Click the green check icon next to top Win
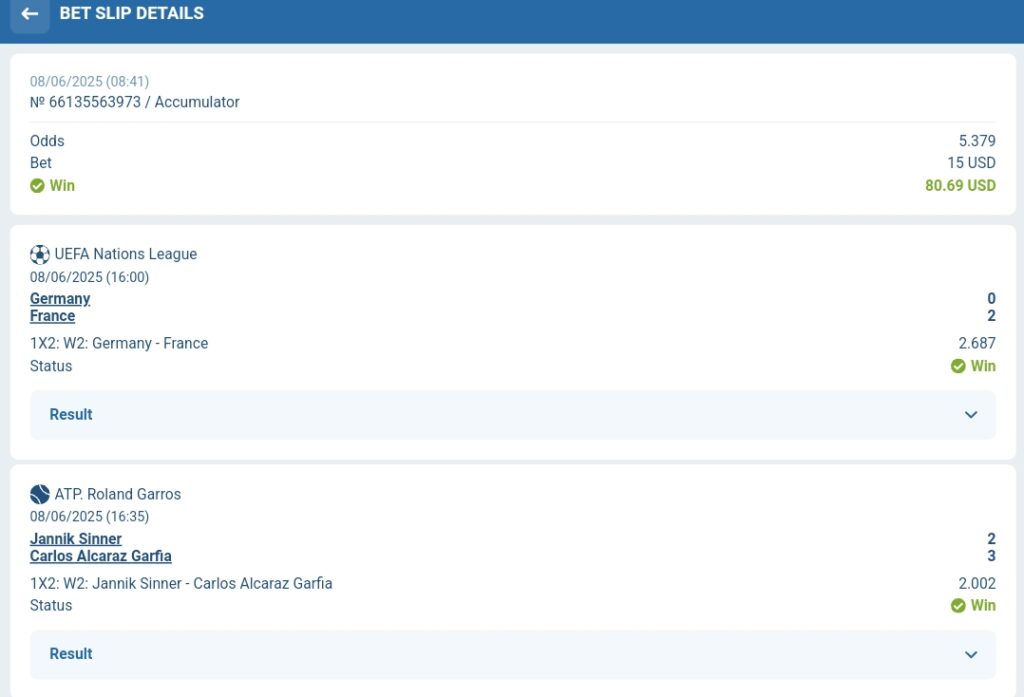This screenshot has height=697, width=1024. tap(37, 186)
